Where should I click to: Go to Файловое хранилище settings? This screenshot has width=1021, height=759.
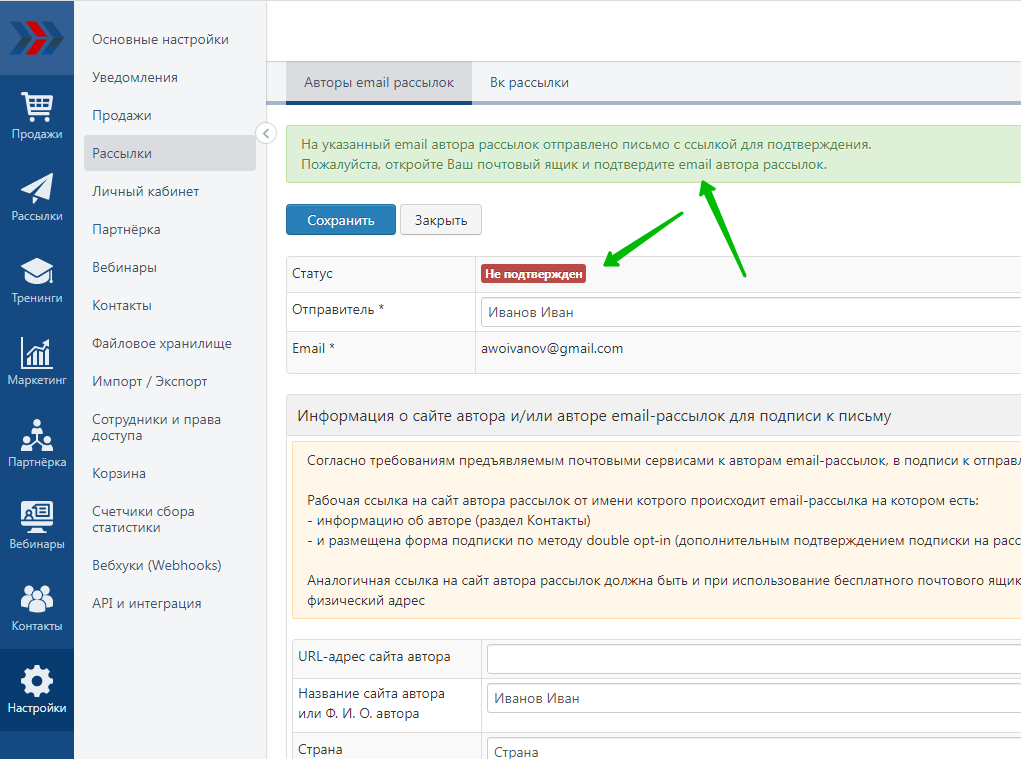(x=162, y=344)
